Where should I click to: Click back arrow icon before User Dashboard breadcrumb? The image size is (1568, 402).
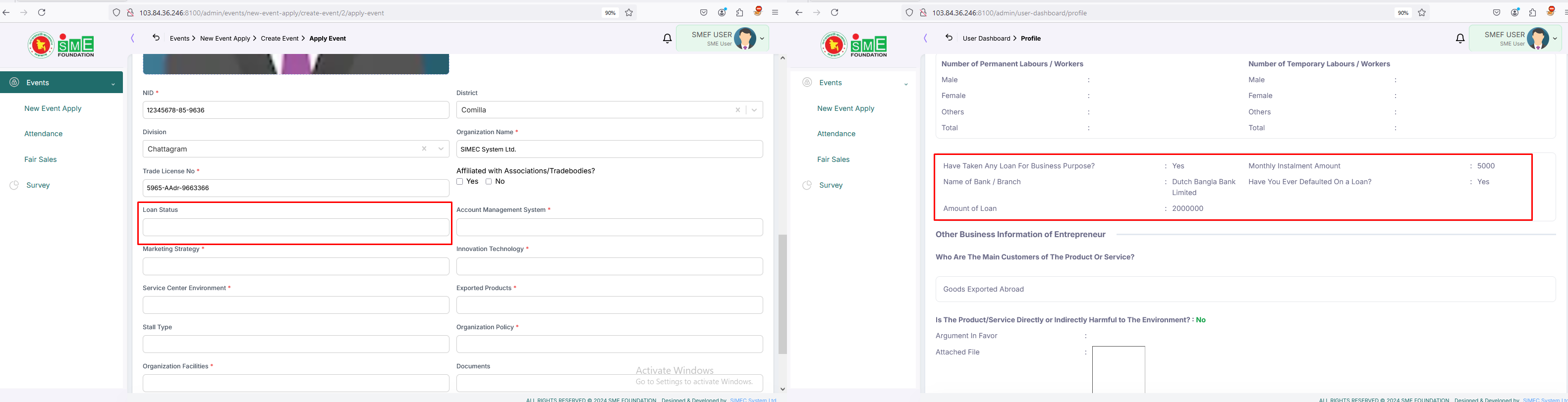pyautogui.click(x=949, y=38)
